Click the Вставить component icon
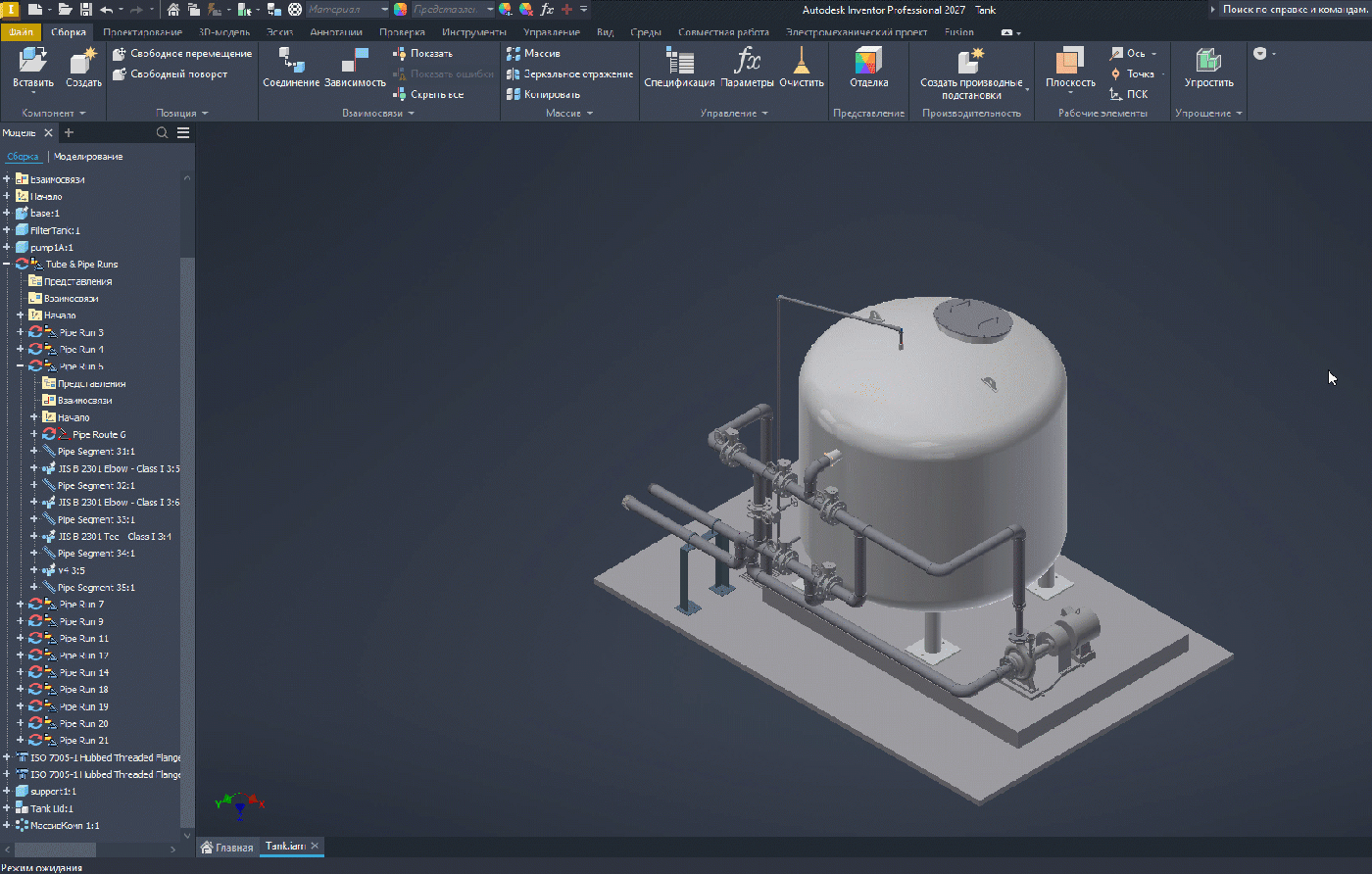Image resolution: width=1372 pixels, height=874 pixels. tap(32, 61)
